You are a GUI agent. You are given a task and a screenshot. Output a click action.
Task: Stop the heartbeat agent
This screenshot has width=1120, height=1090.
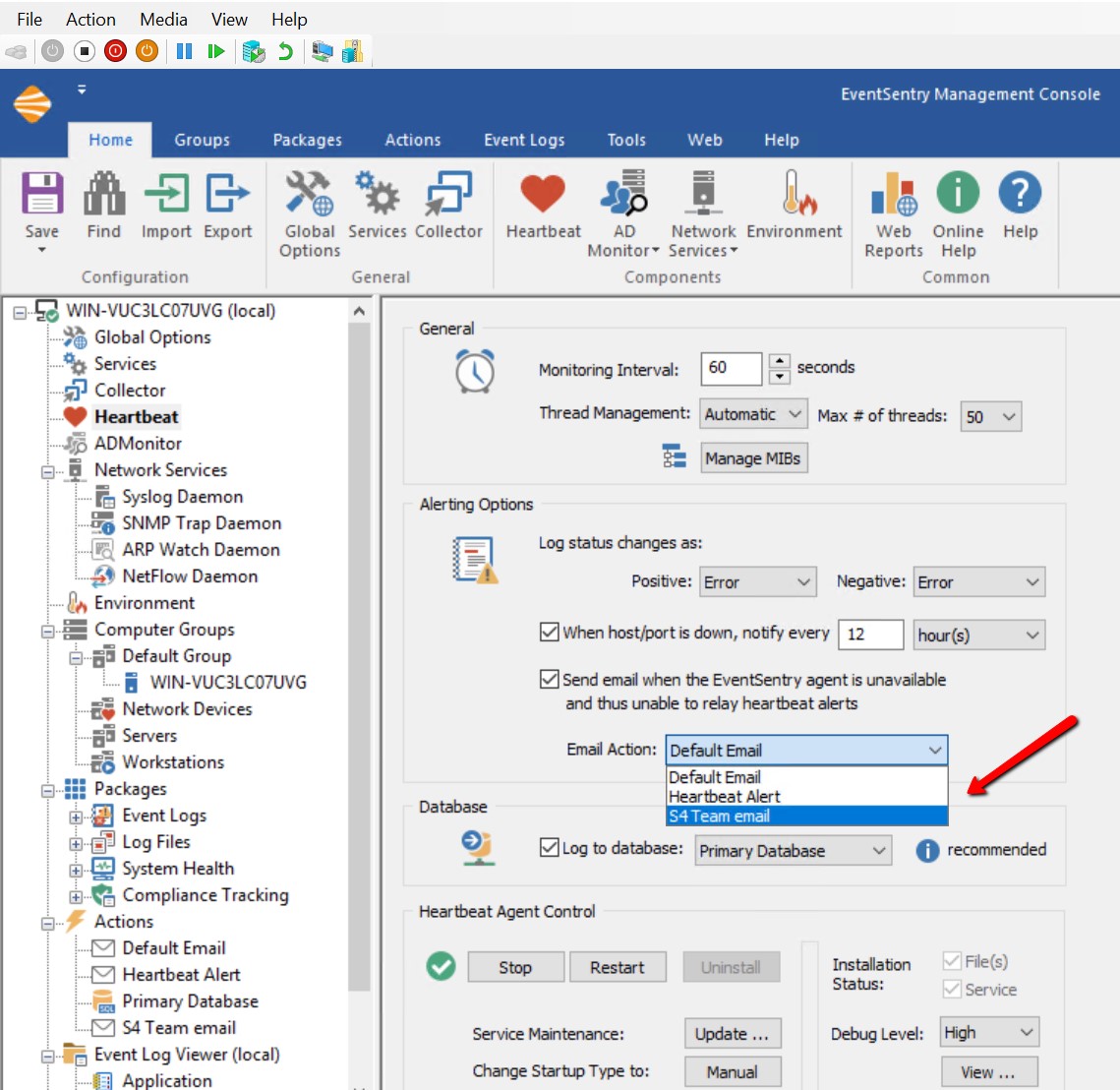click(x=515, y=967)
